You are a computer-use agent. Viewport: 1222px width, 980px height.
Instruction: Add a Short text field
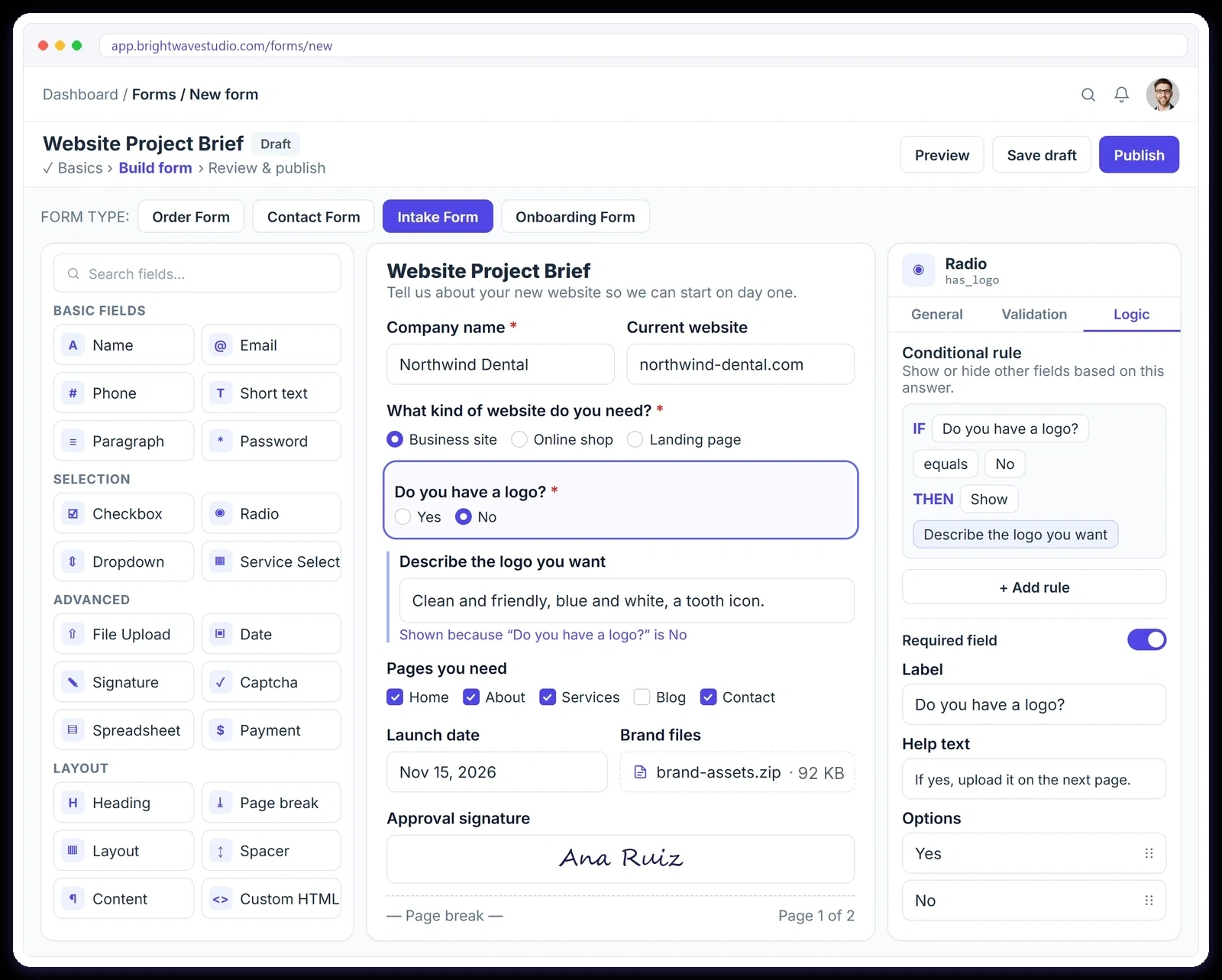pos(271,393)
